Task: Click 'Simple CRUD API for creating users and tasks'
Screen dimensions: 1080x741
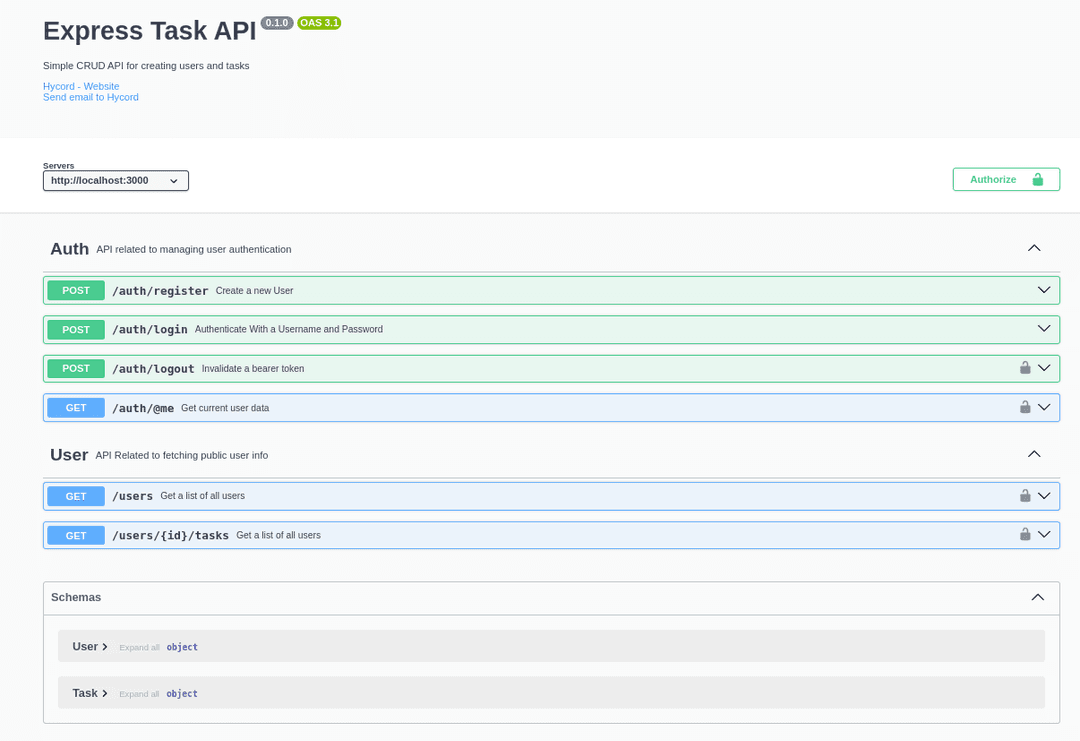Action: (x=146, y=65)
